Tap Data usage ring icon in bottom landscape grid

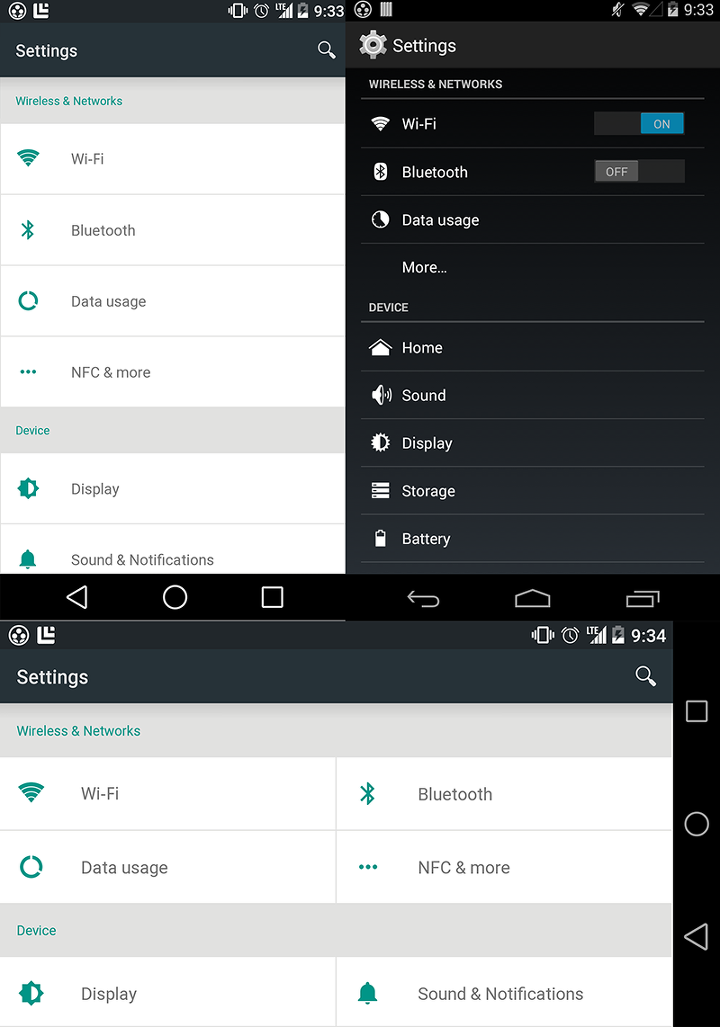tap(31, 867)
